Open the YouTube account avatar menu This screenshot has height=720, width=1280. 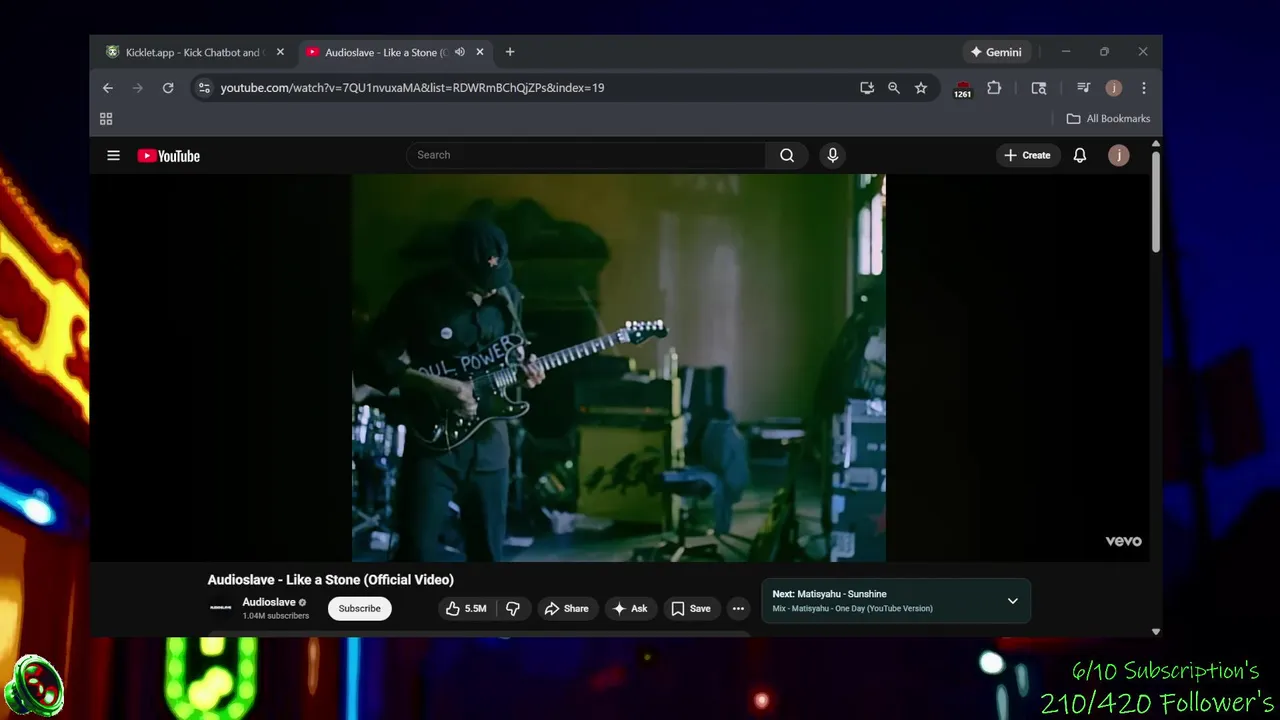(1118, 155)
